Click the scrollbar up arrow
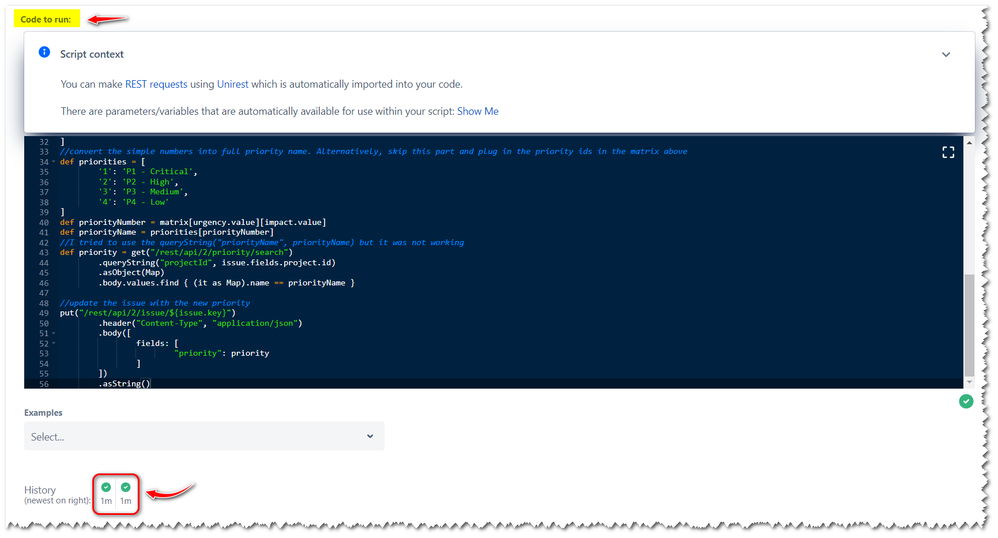This screenshot has width=998, height=538. (969, 143)
